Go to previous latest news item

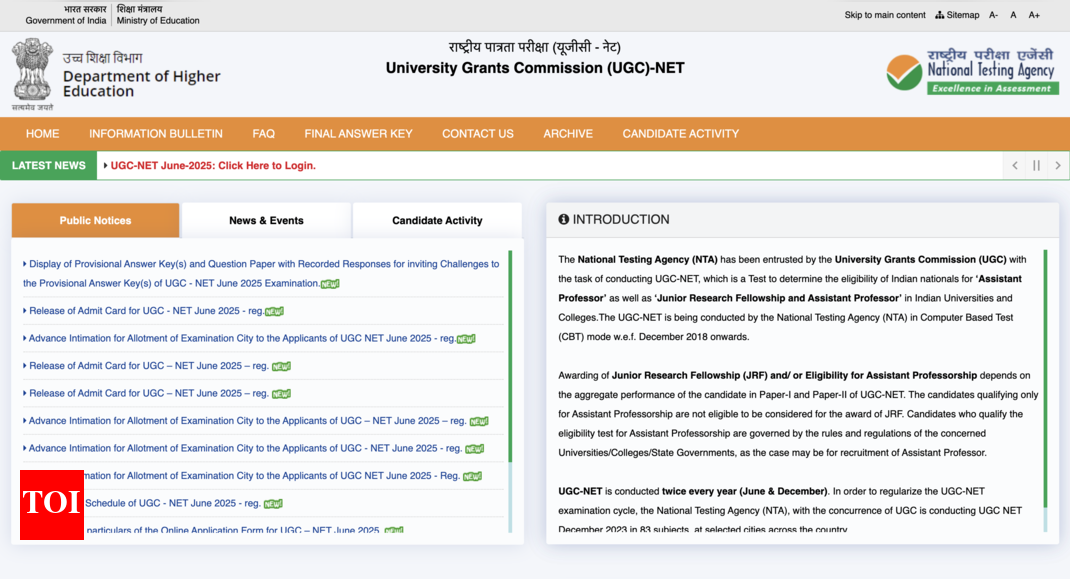tap(1015, 165)
